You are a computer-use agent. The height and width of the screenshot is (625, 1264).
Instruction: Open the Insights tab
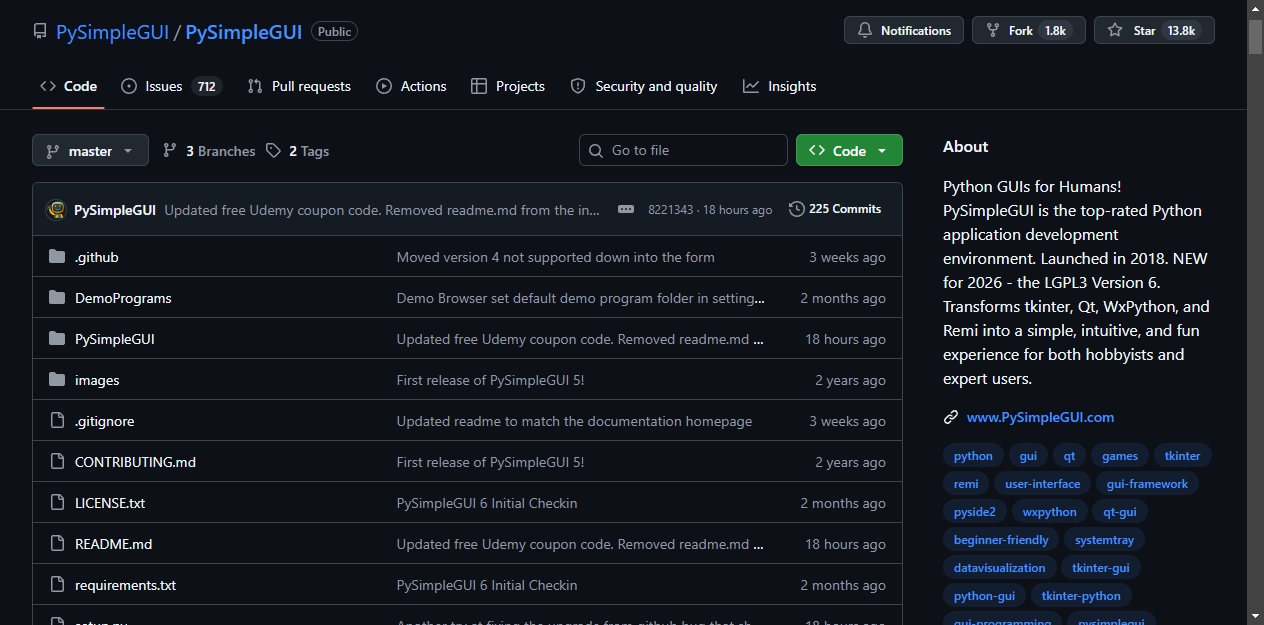tap(780, 86)
